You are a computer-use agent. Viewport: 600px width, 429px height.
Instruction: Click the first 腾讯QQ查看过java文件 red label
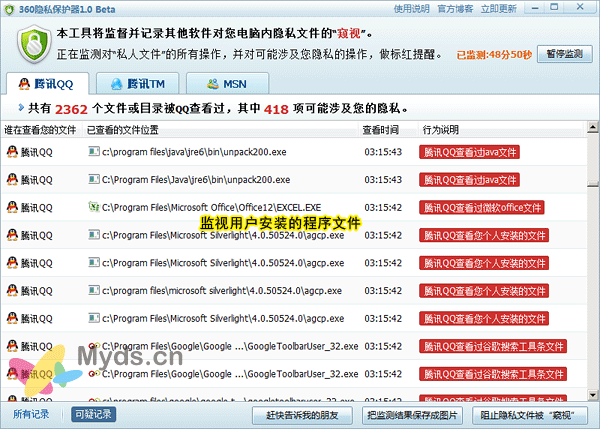[x=470, y=152]
